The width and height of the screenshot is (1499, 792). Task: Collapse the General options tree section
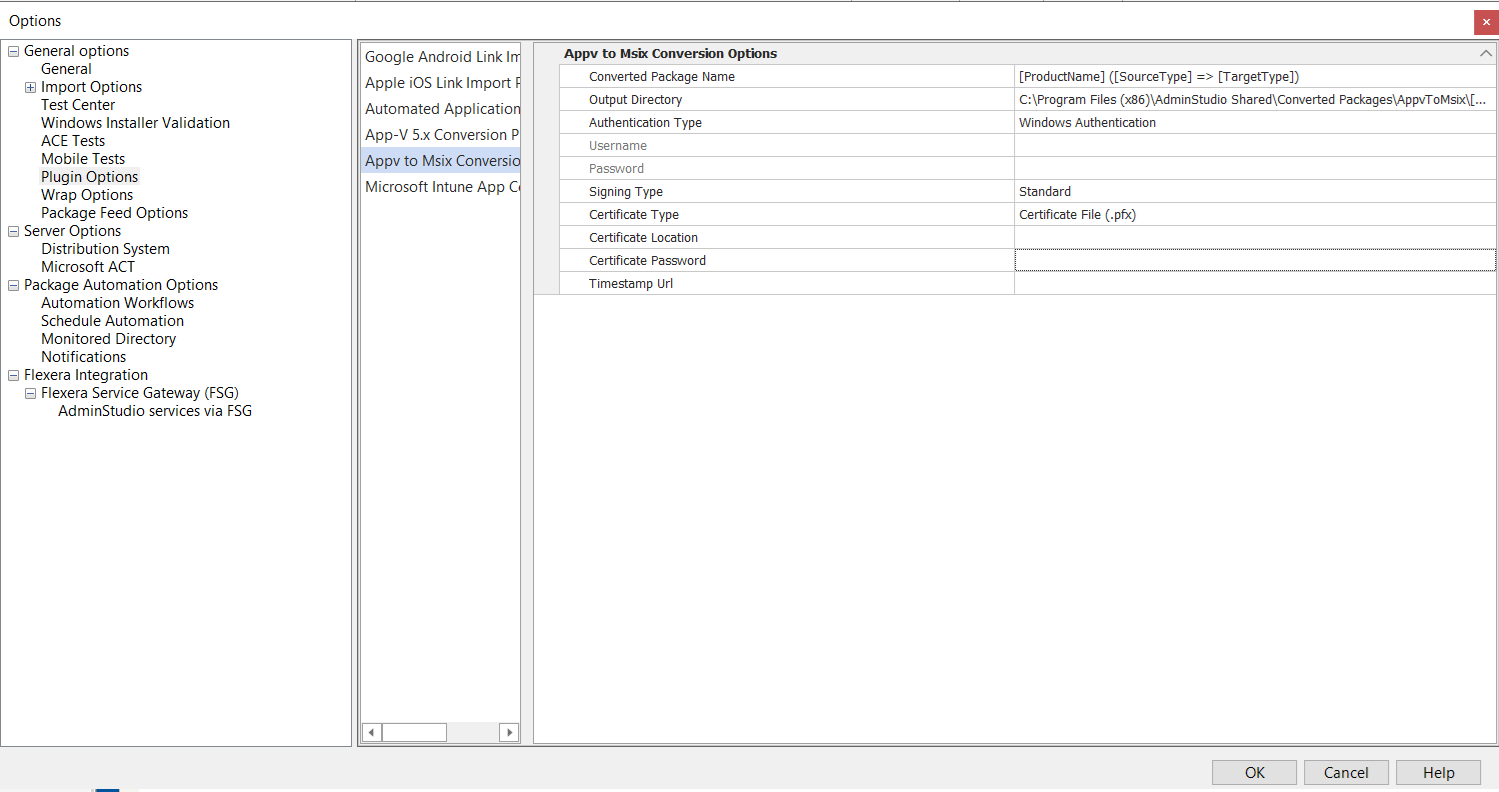[13, 50]
